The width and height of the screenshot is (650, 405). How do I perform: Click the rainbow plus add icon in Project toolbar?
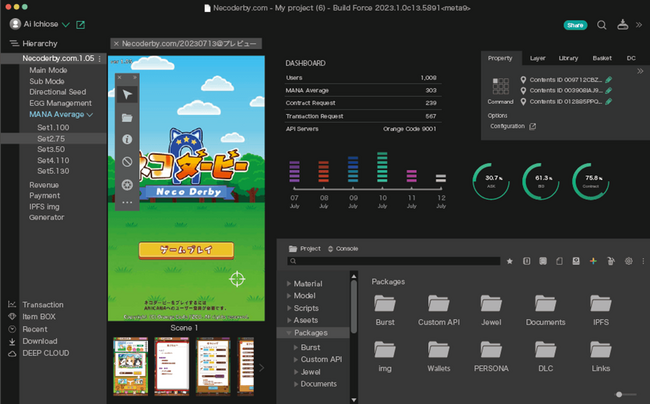click(x=593, y=261)
